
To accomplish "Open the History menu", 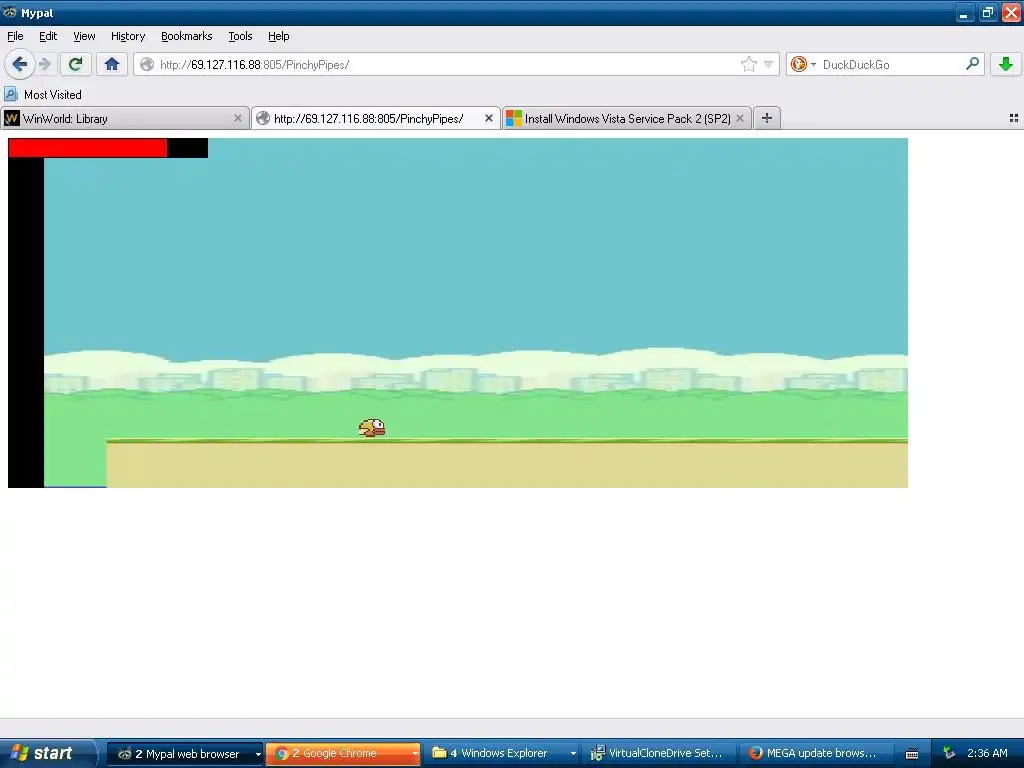I will pos(128,36).
